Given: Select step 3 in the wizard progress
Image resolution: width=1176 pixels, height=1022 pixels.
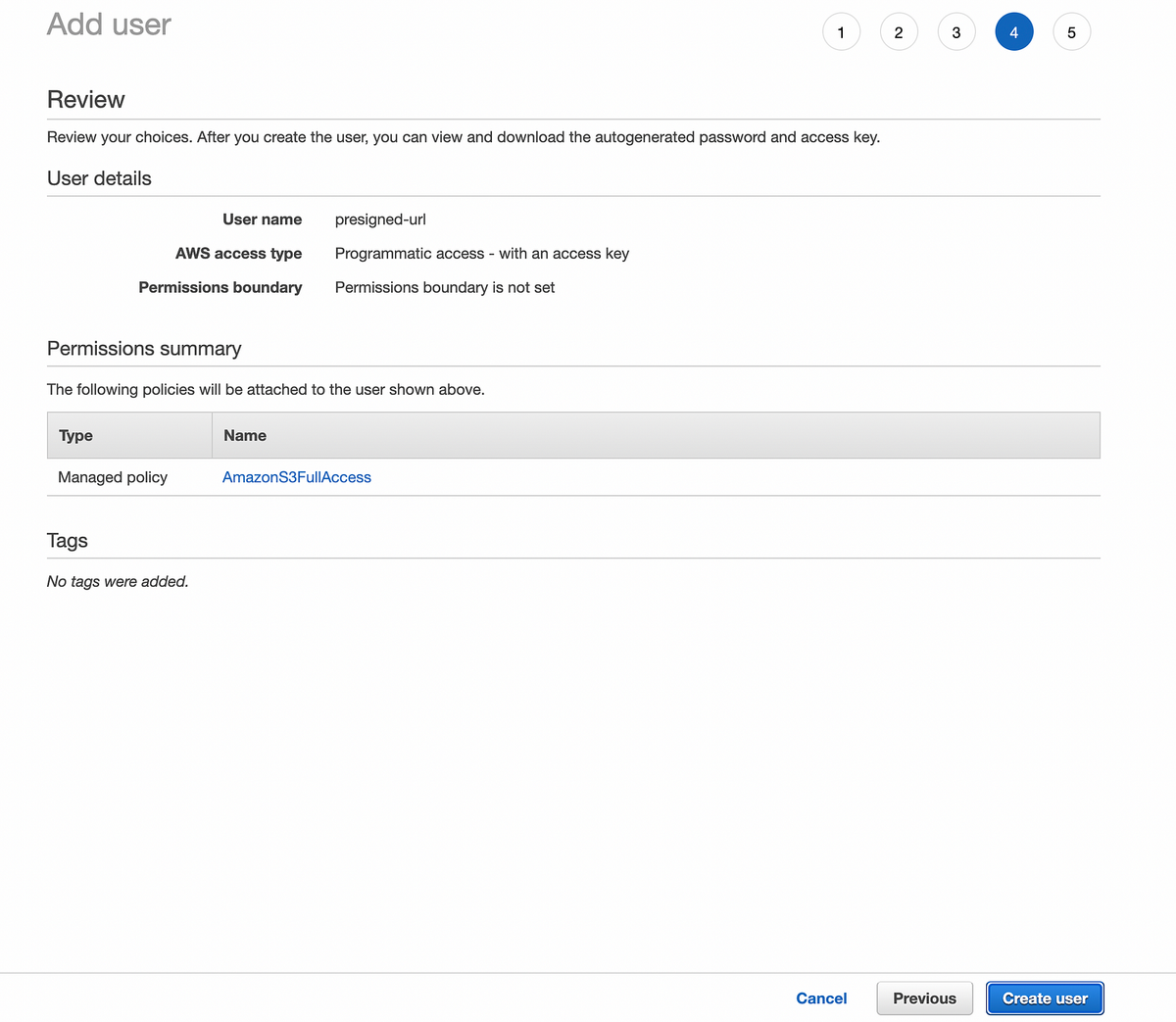Looking at the screenshot, I should pyautogui.click(x=956, y=32).
